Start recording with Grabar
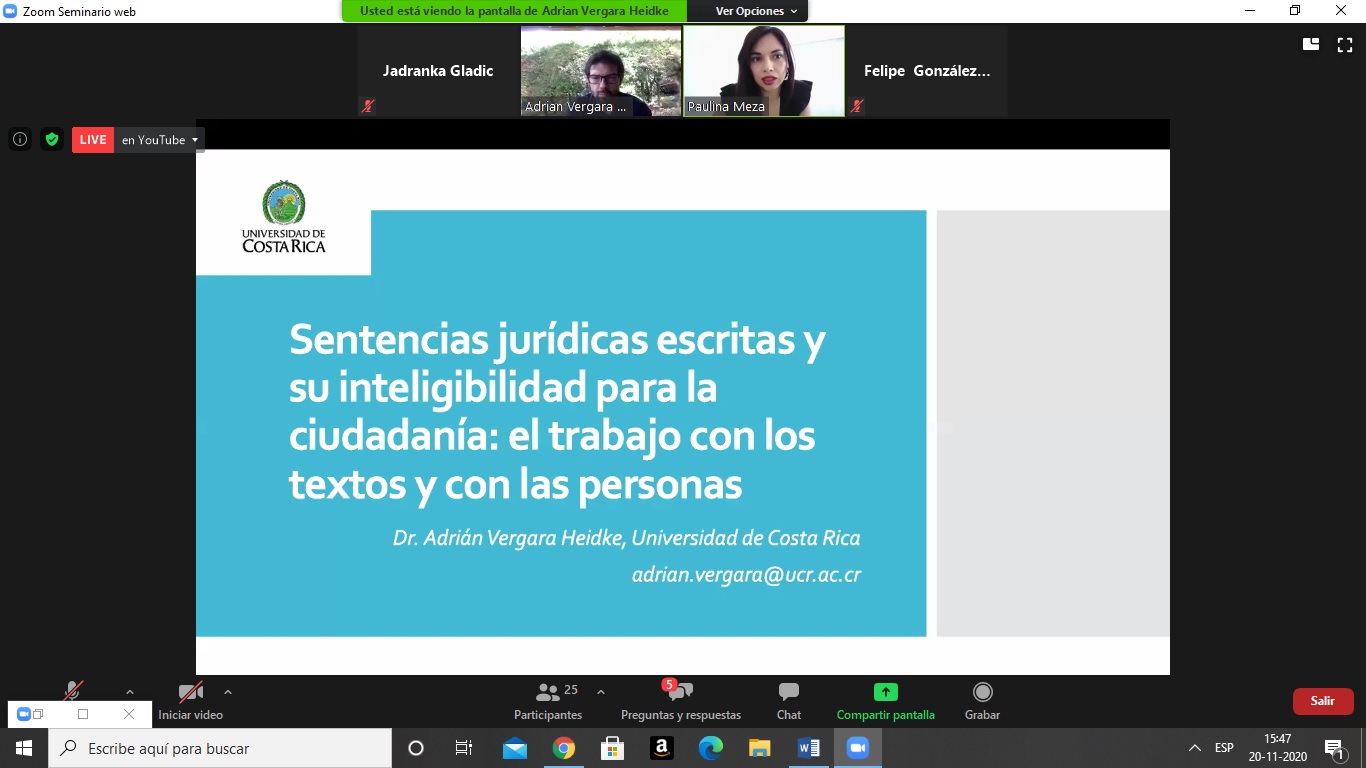Image resolution: width=1366 pixels, height=768 pixels. click(x=982, y=700)
